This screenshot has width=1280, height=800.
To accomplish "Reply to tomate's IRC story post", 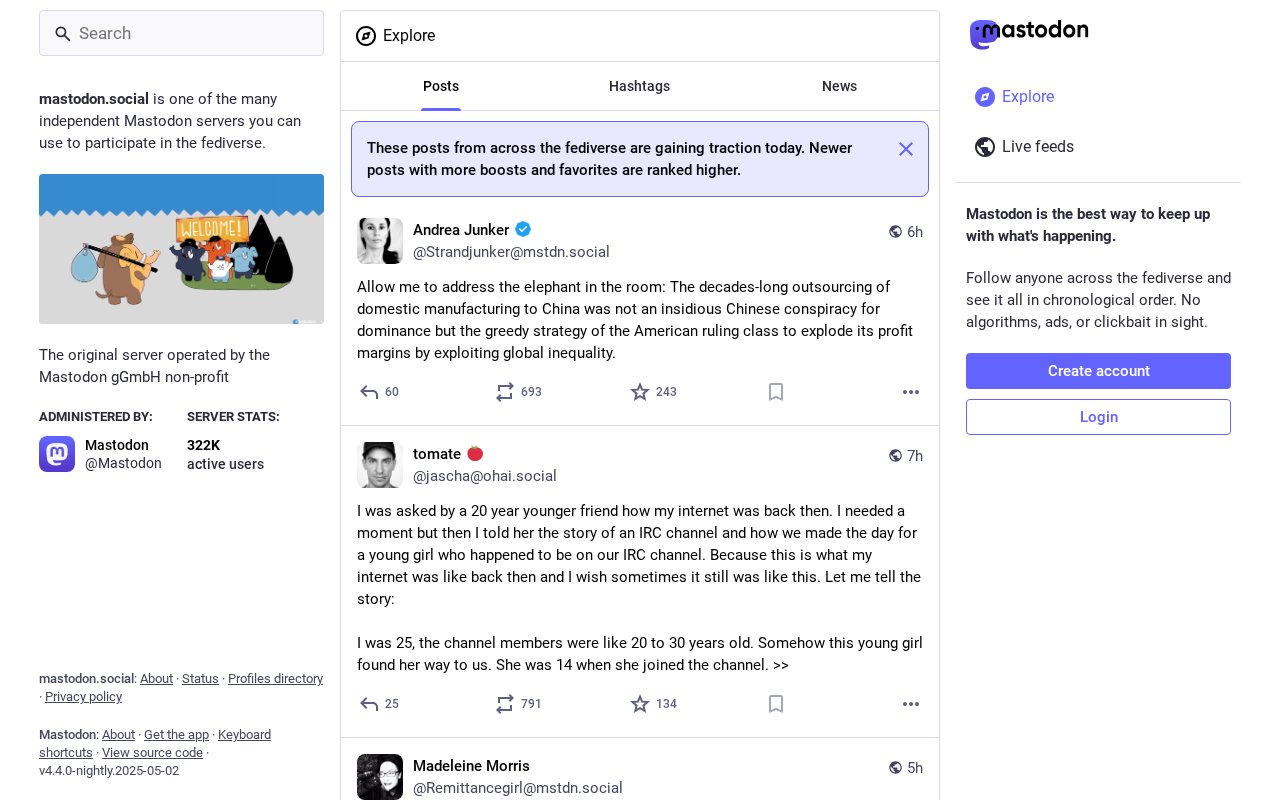I will [x=379, y=704].
